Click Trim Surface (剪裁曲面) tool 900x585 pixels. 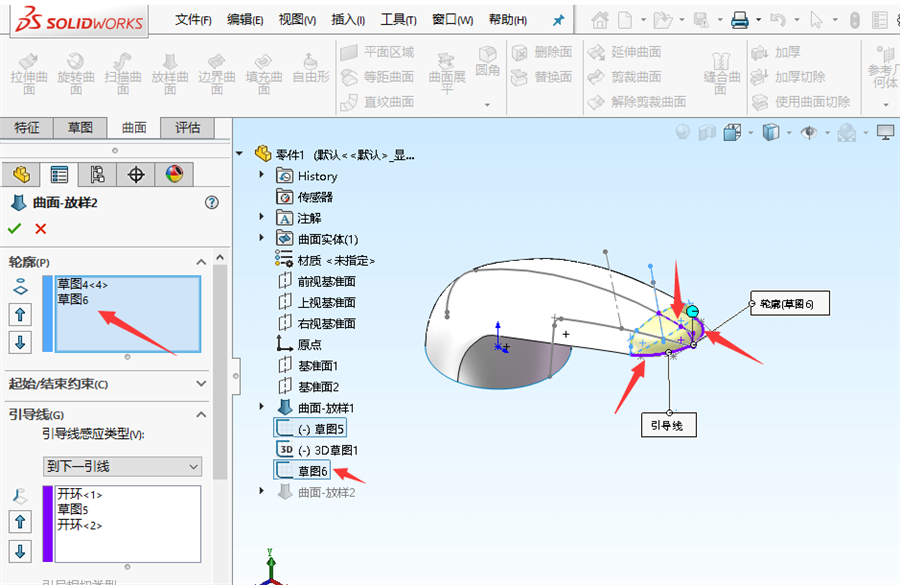point(624,77)
